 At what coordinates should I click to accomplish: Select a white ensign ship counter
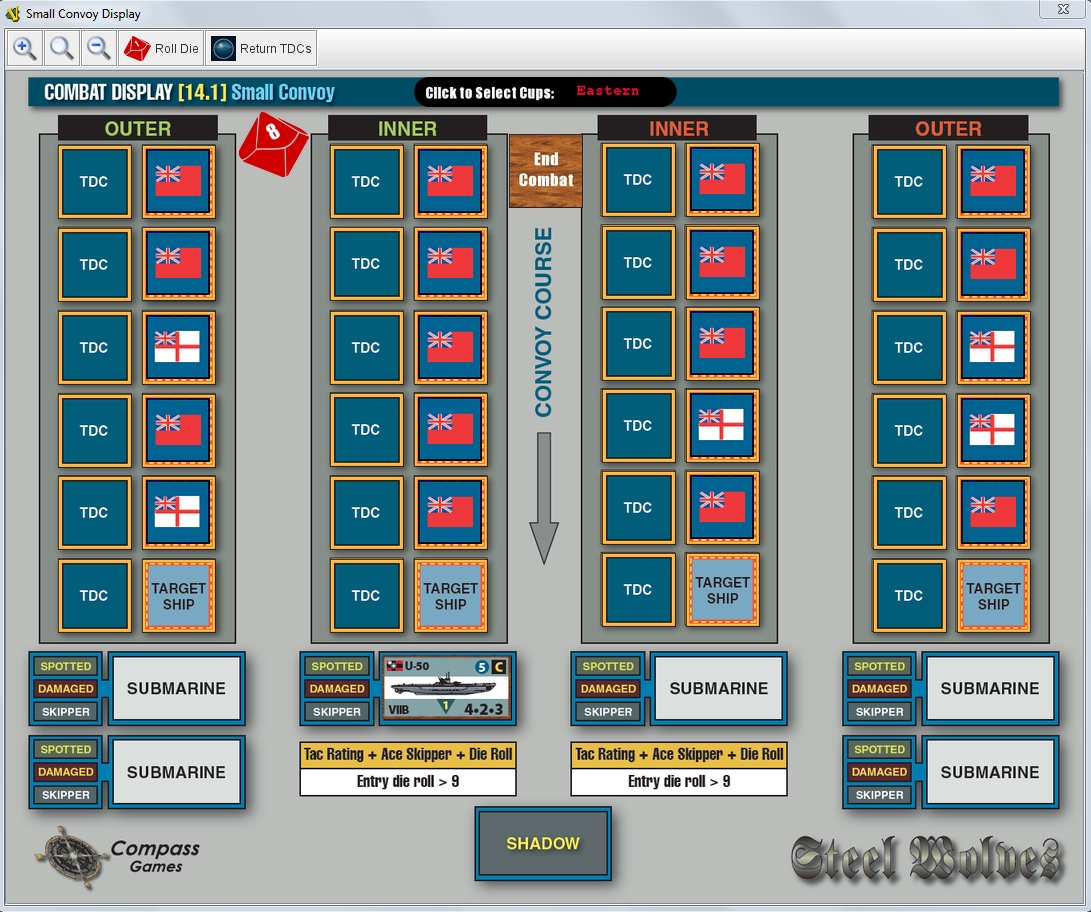tap(177, 347)
